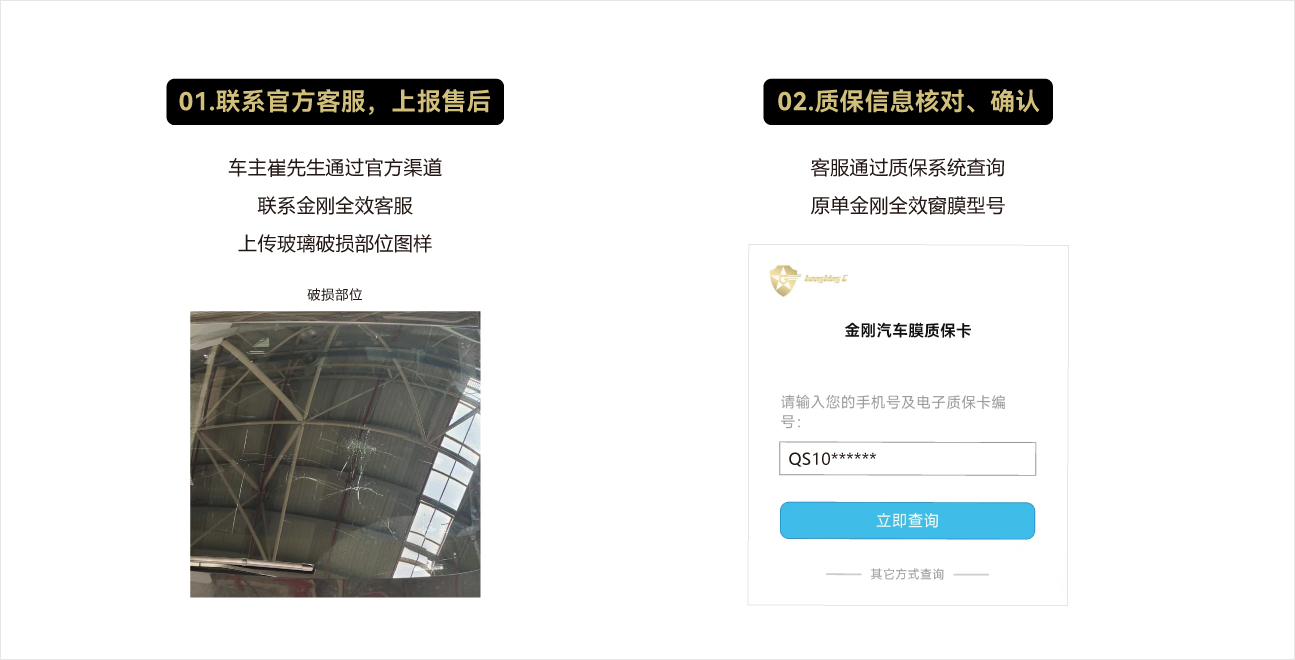Screen dimensions: 1295x660
Task: Click the gold shield star logo
Action: 785,280
